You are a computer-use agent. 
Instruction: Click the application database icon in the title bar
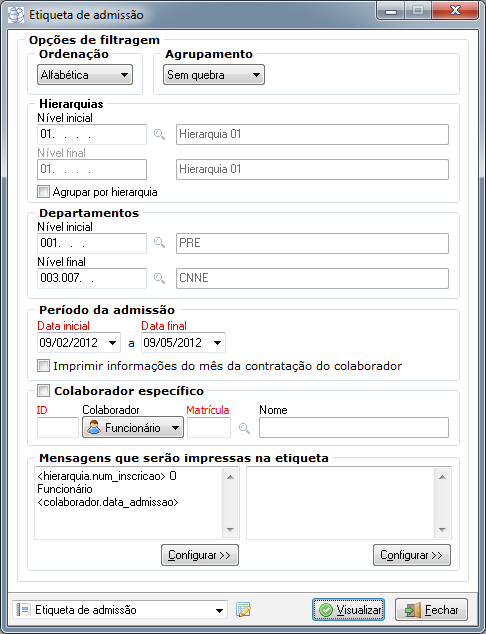coord(16,15)
